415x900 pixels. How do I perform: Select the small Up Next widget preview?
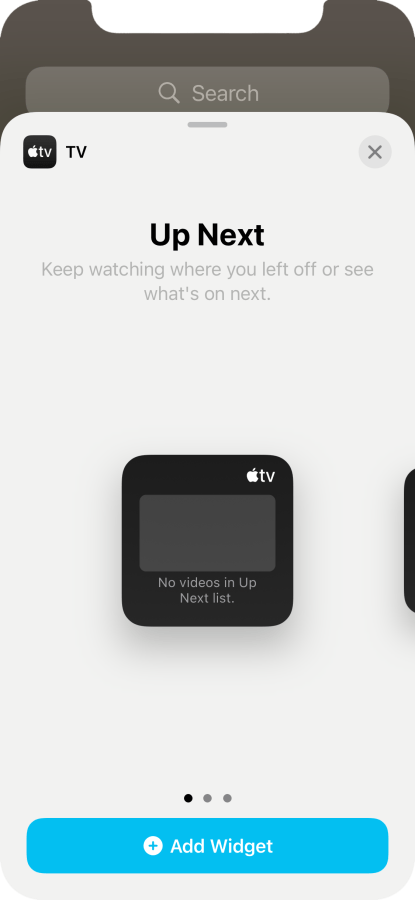[207, 540]
